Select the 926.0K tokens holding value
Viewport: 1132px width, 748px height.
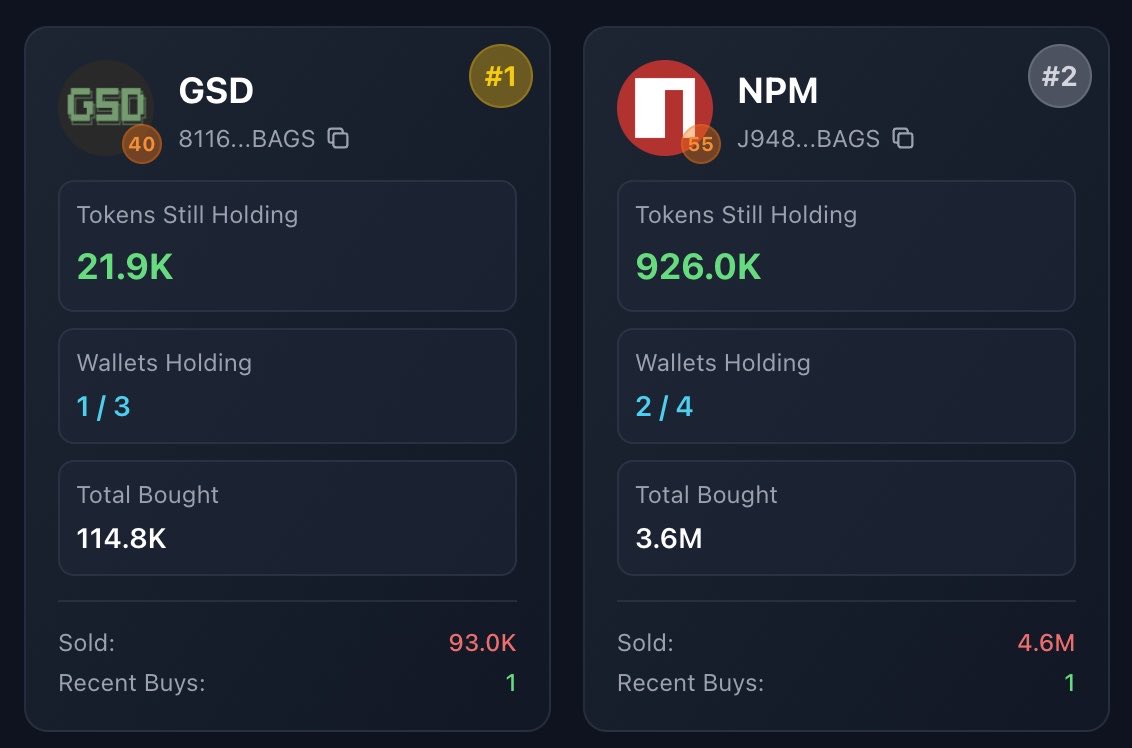click(x=698, y=267)
